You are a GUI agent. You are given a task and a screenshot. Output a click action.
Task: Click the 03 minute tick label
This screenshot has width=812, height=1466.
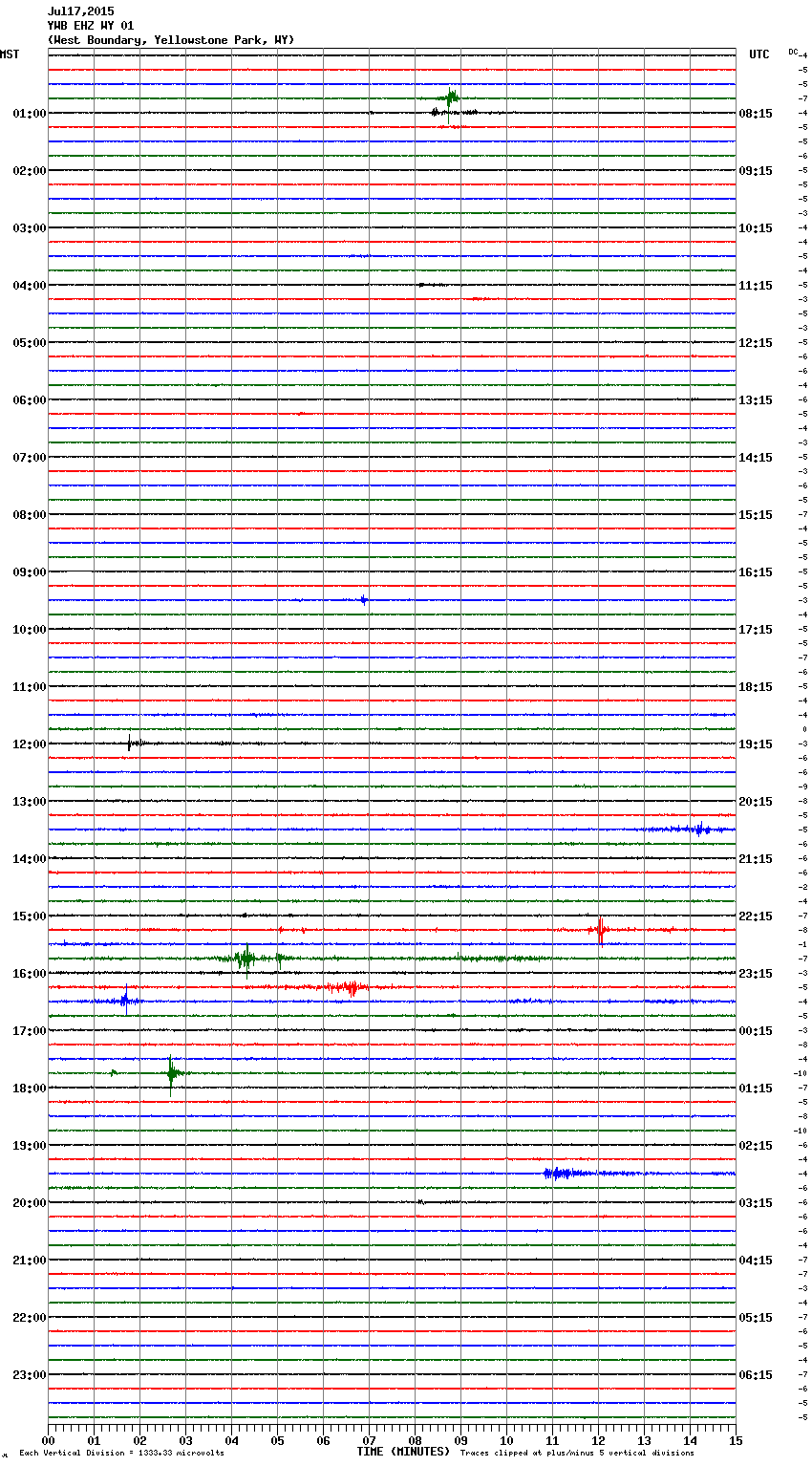click(x=185, y=1440)
